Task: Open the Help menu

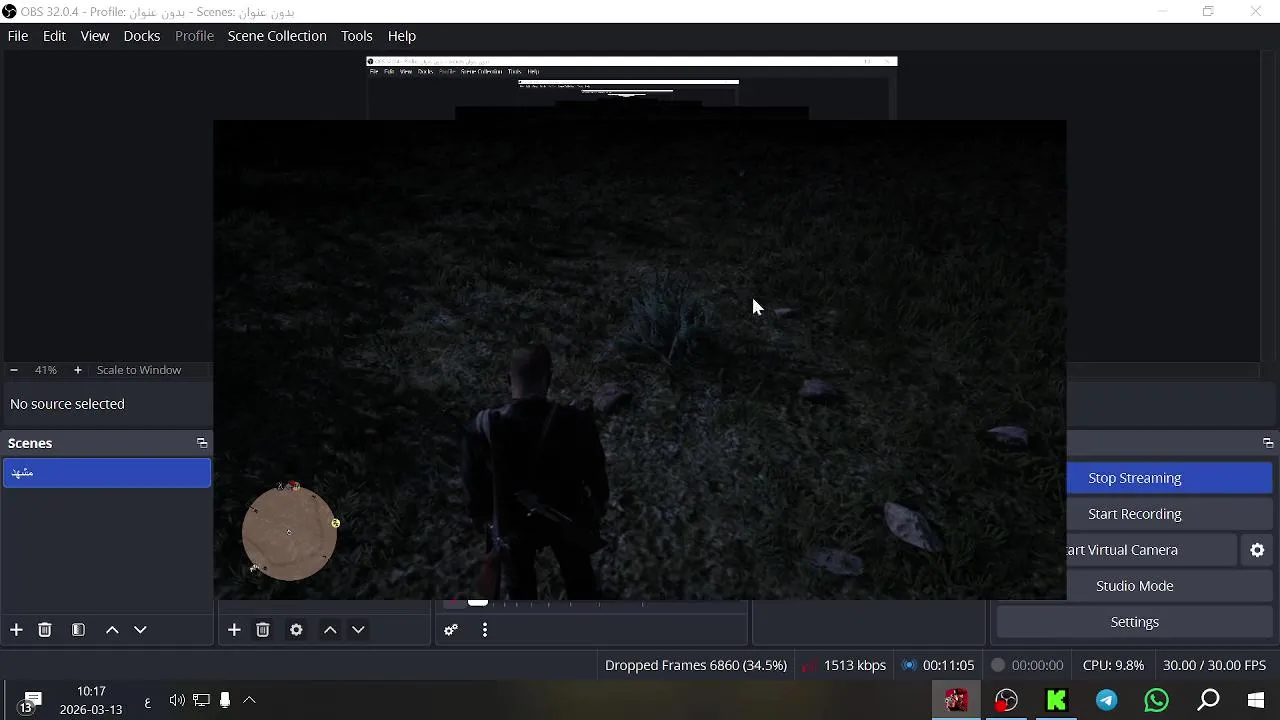Action: (402, 36)
